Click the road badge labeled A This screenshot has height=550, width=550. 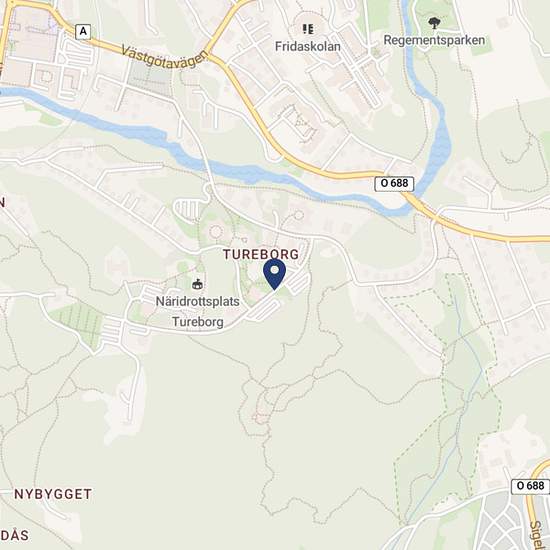tap(83, 32)
